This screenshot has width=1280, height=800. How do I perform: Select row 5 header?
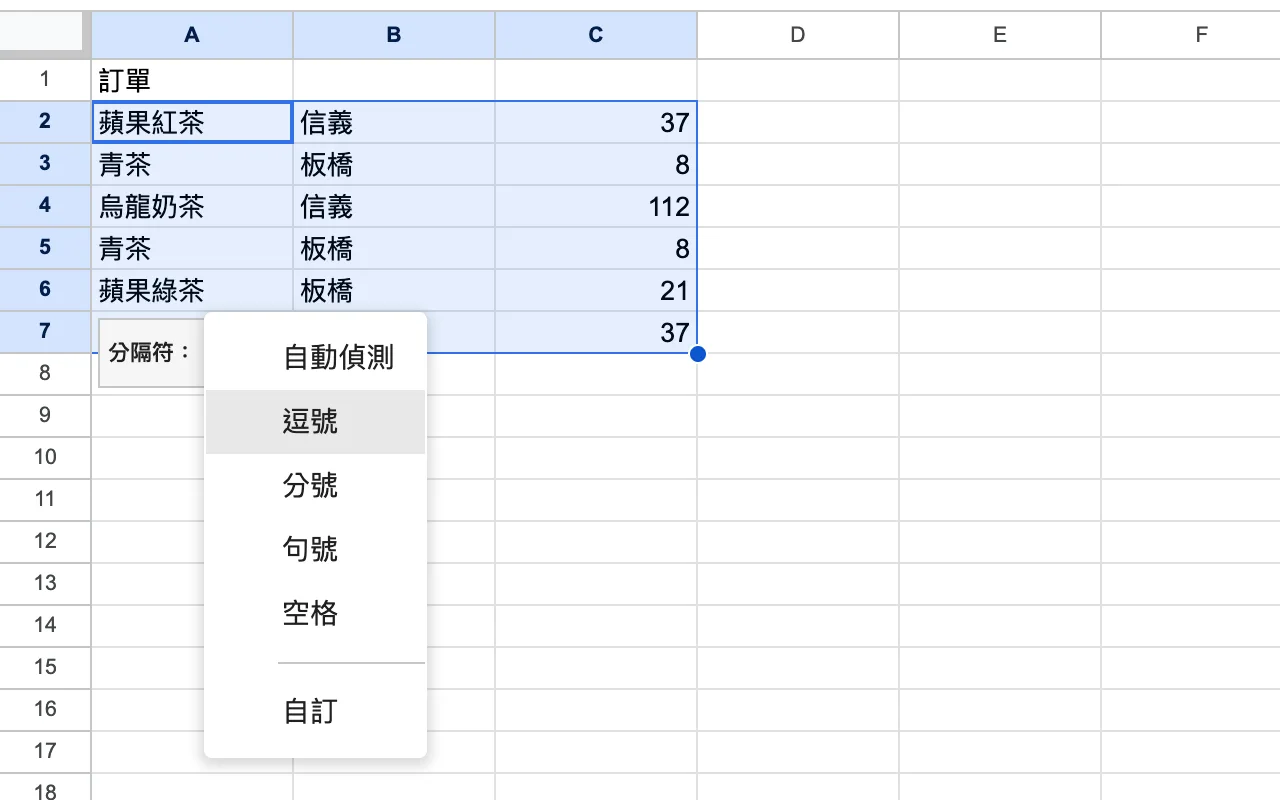click(45, 248)
